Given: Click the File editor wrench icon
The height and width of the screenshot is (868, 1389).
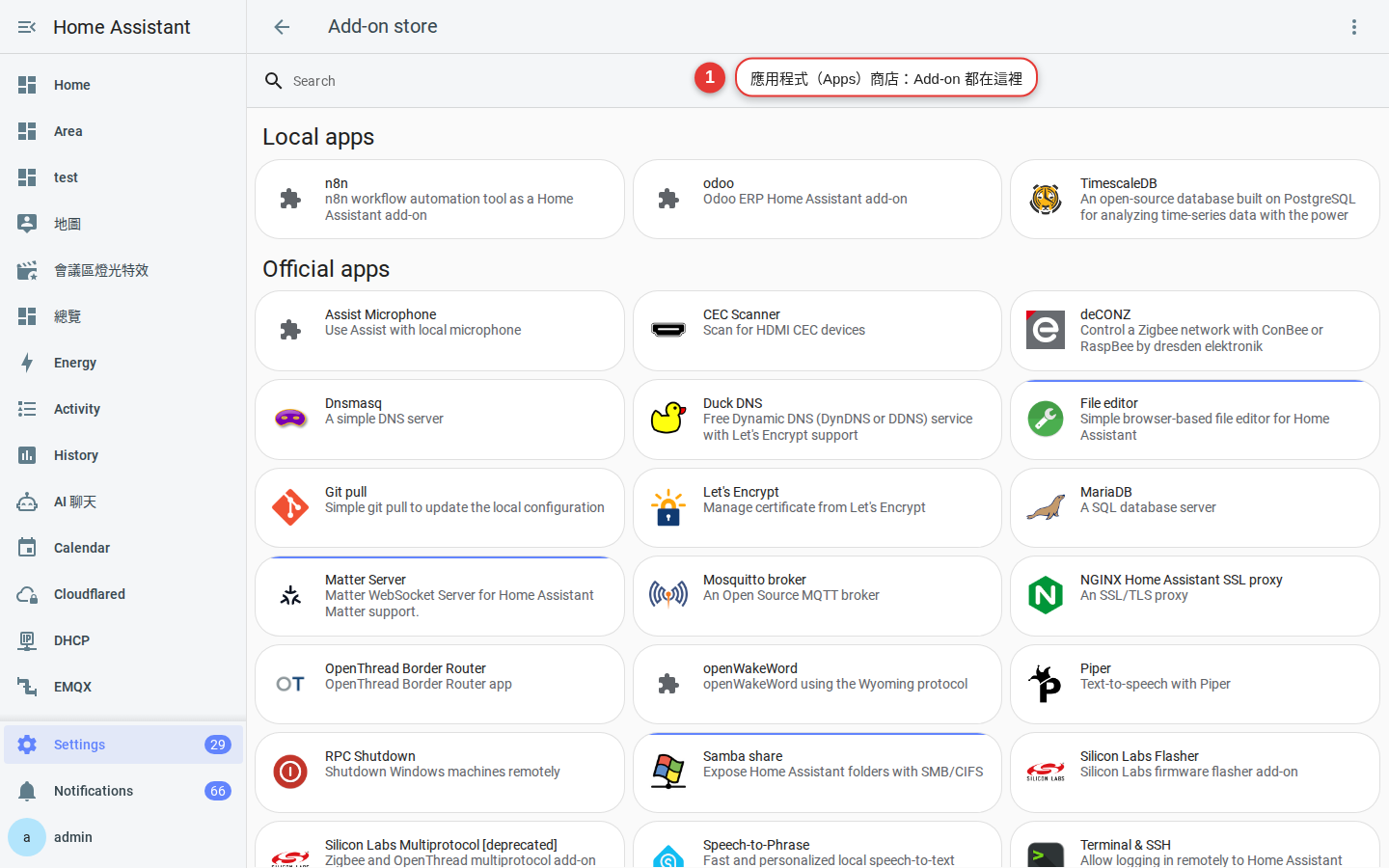Looking at the screenshot, I should click(x=1046, y=419).
